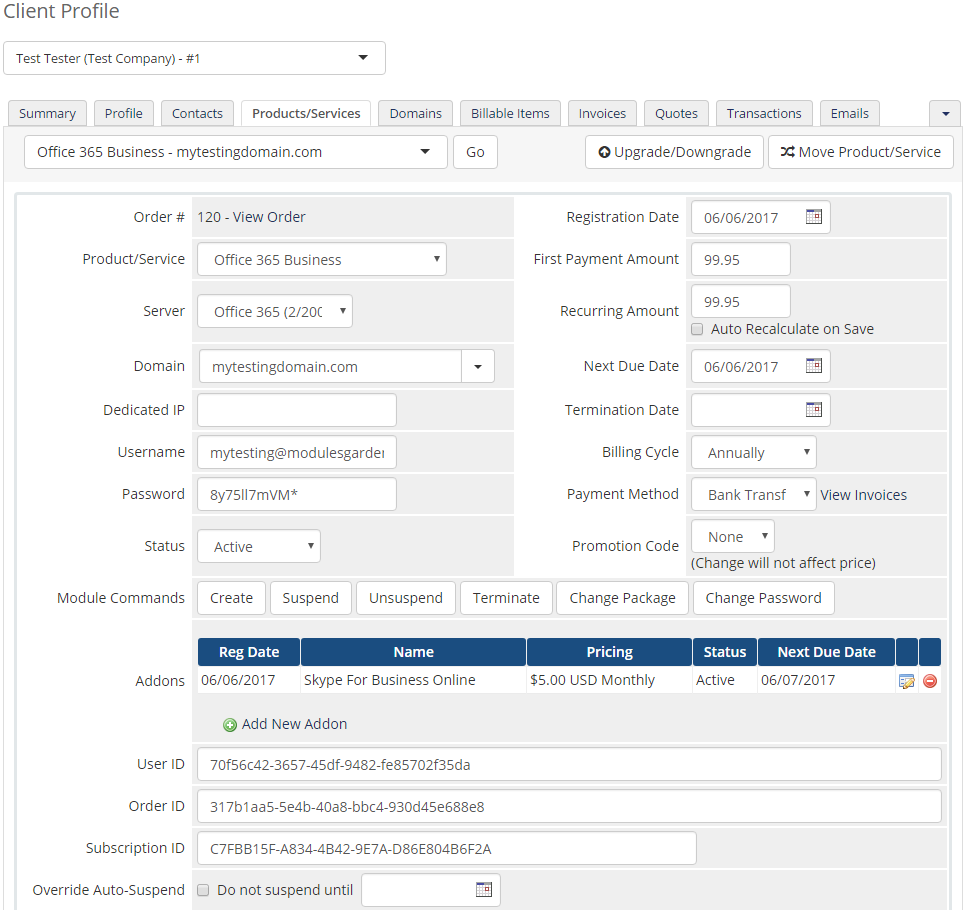
Task: Open the Domains tab
Action: tap(416, 114)
